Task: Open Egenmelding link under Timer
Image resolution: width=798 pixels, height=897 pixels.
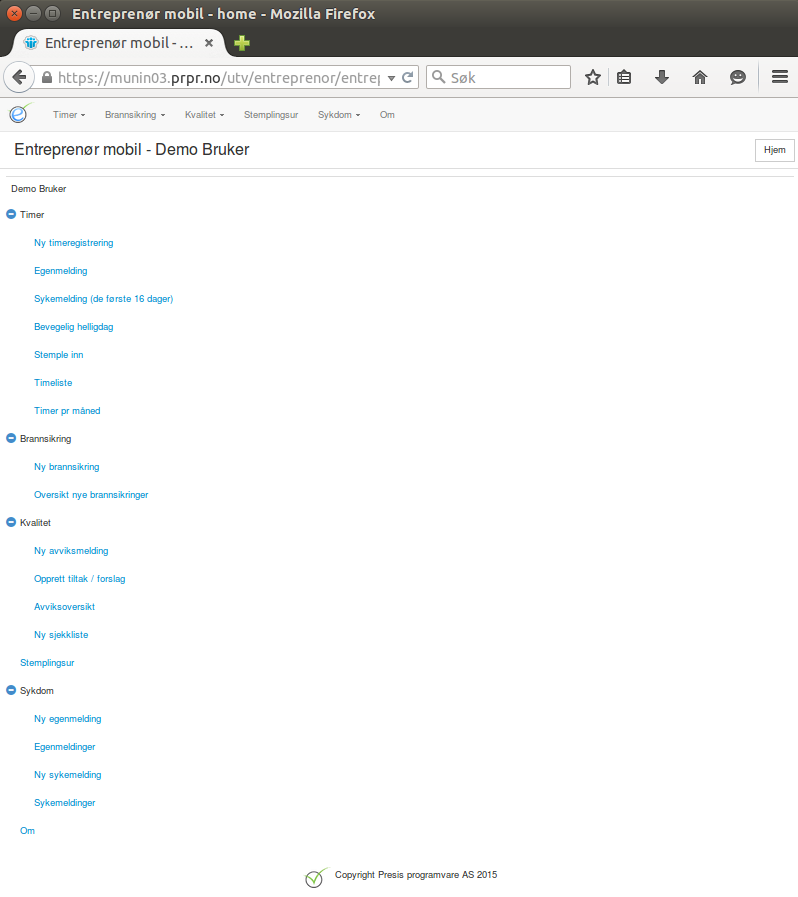Action: (61, 271)
